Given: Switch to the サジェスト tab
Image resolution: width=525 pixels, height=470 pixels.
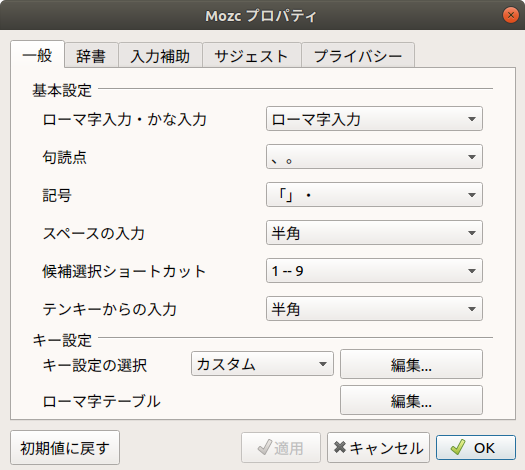Looking at the screenshot, I should pyautogui.click(x=252, y=56).
